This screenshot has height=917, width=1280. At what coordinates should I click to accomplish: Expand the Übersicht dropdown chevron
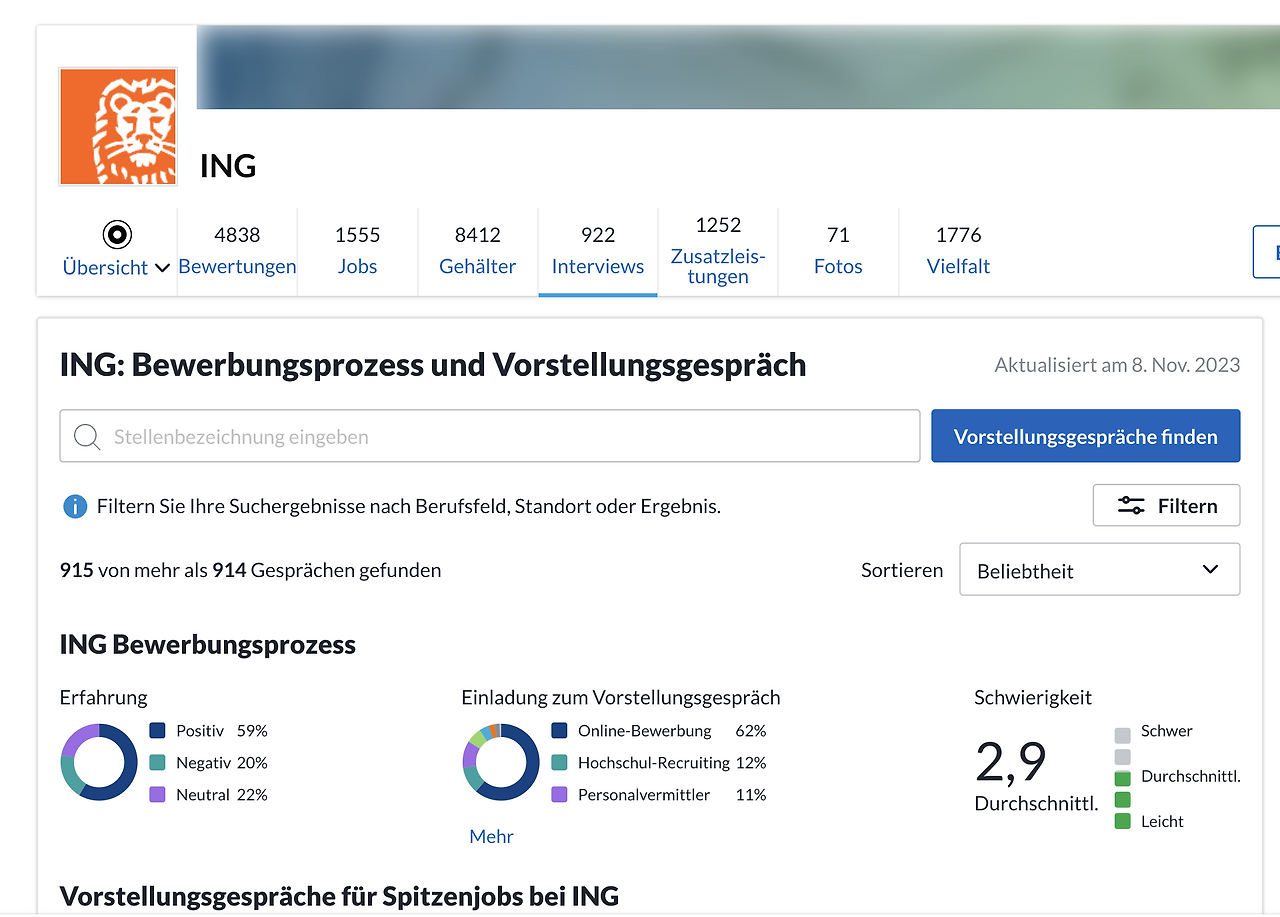pyautogui.click(x=162, y=268)
